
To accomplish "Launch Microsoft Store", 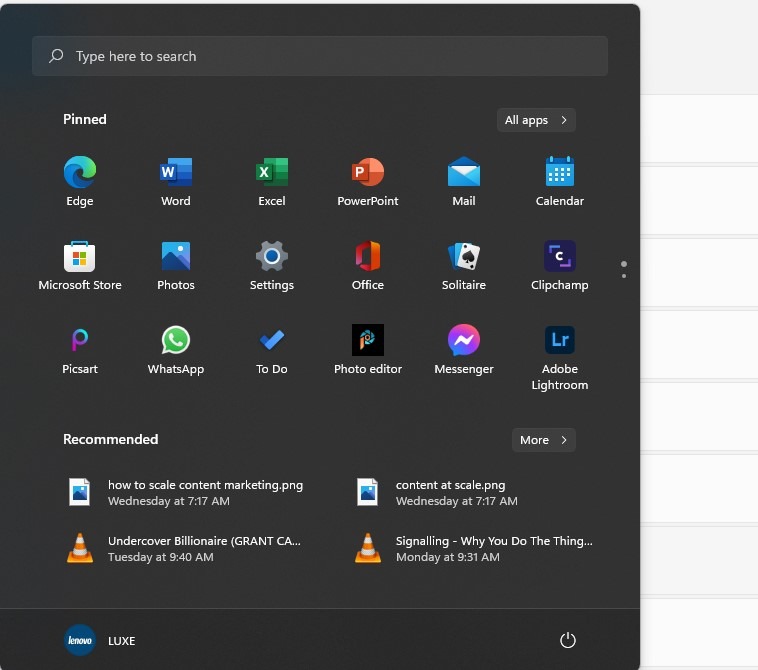I will [80, 265].
